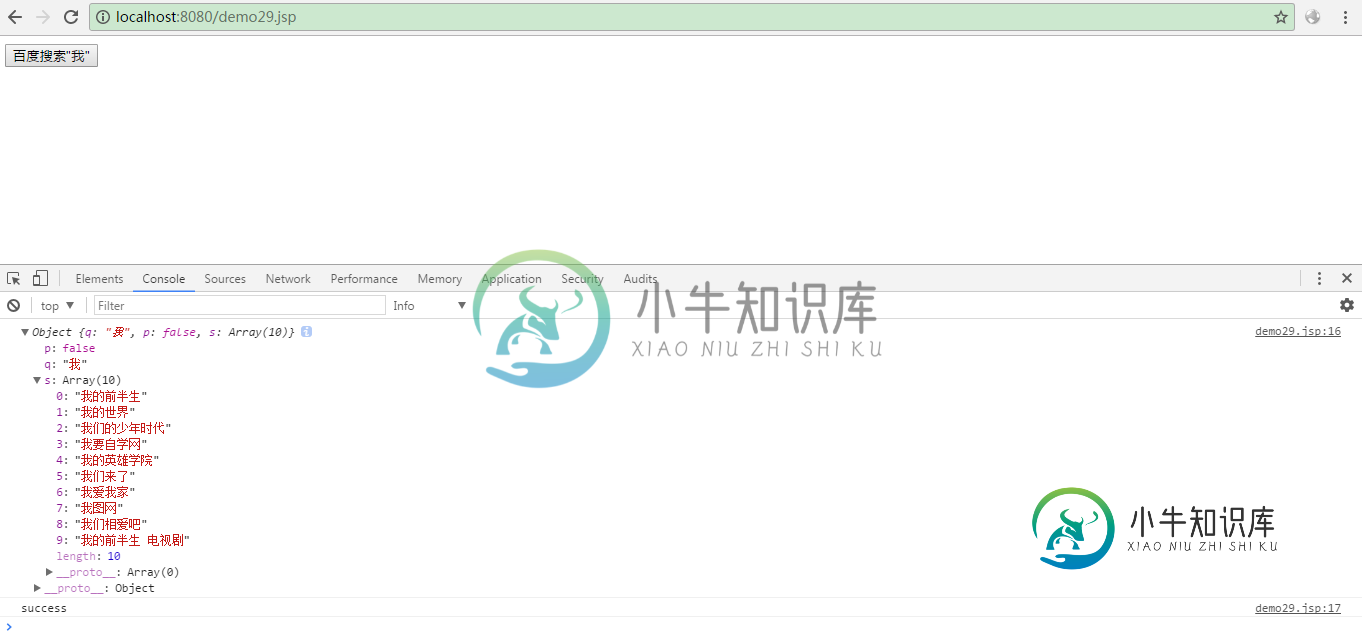
Task: Reload the page with refresh icon
Action: coord(71,17)
